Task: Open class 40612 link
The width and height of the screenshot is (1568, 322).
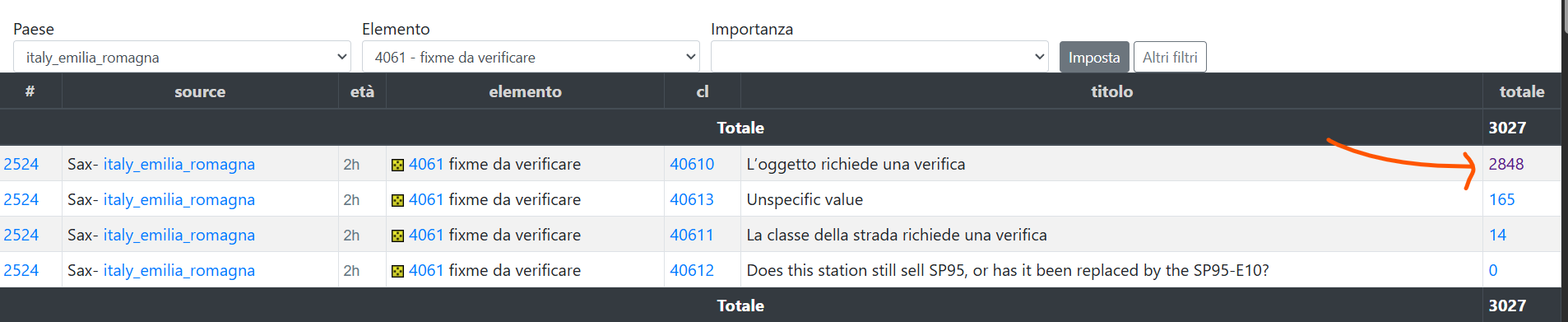Action: (x=692, y=270)
